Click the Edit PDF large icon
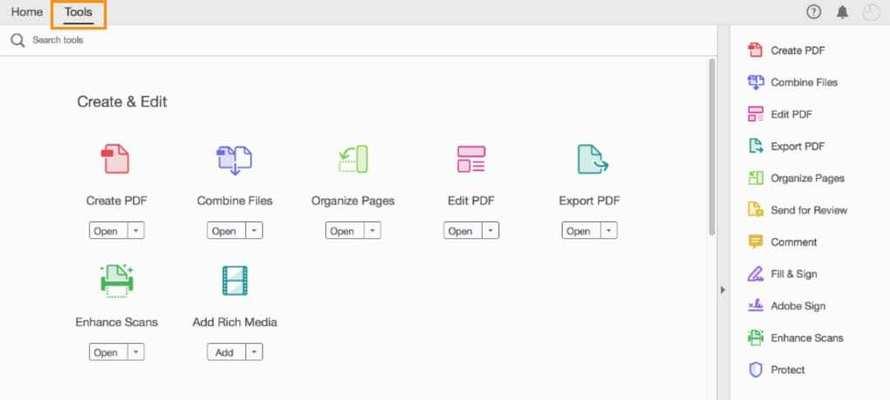The image size is (890, 400). pos(471,159)
